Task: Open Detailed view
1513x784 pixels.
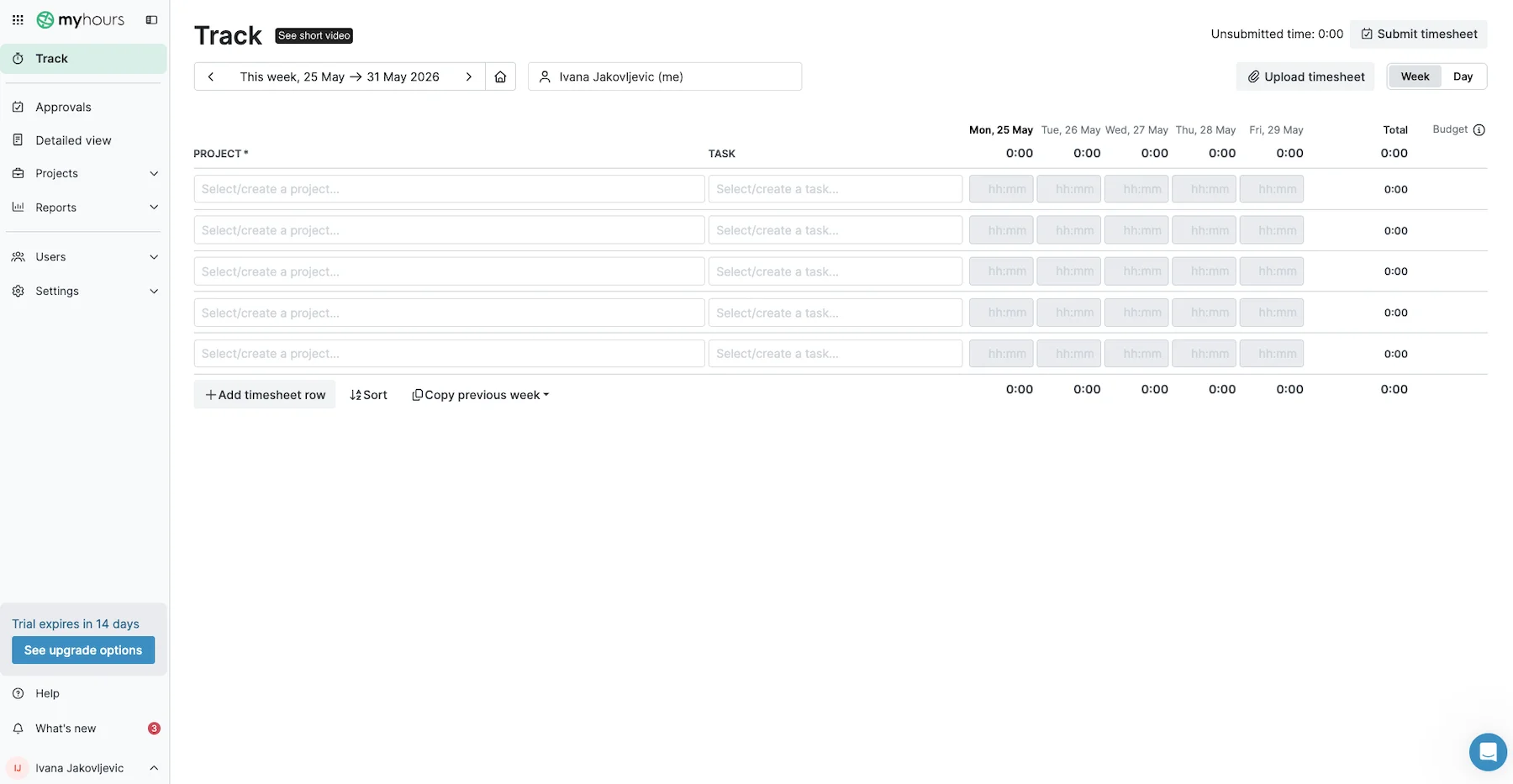Action: click(73, 140)
